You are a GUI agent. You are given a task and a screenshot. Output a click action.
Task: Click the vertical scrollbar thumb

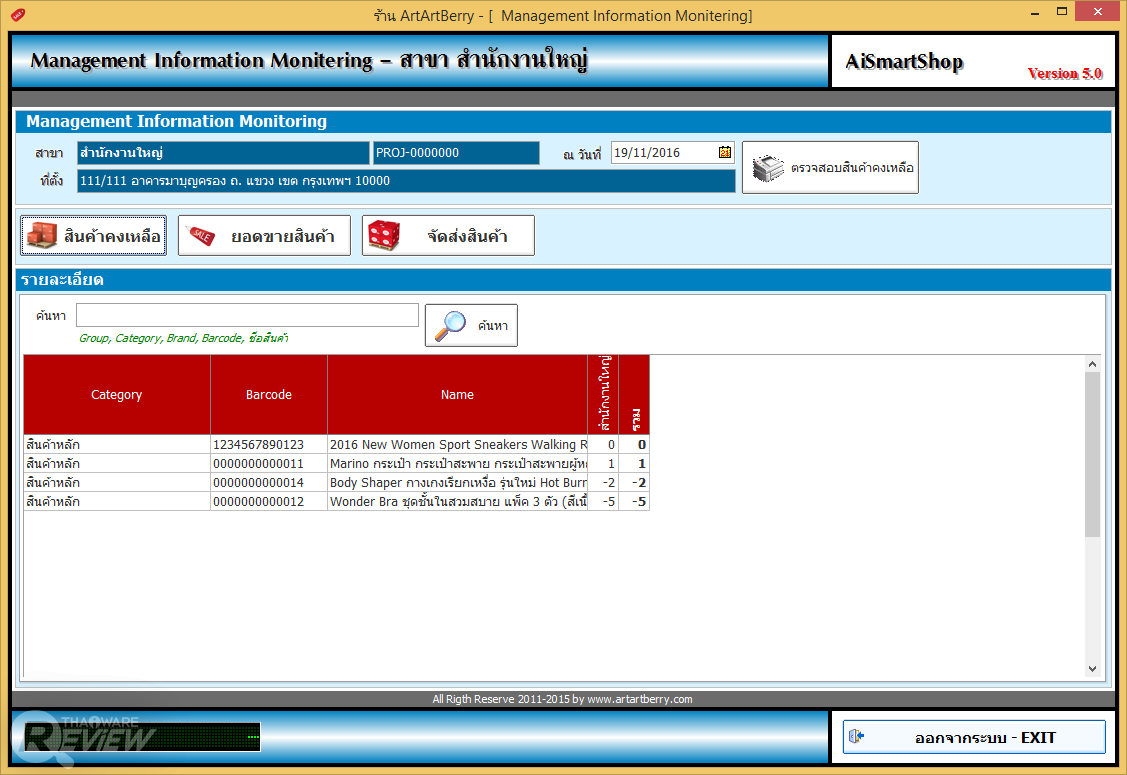(1092, 454)
